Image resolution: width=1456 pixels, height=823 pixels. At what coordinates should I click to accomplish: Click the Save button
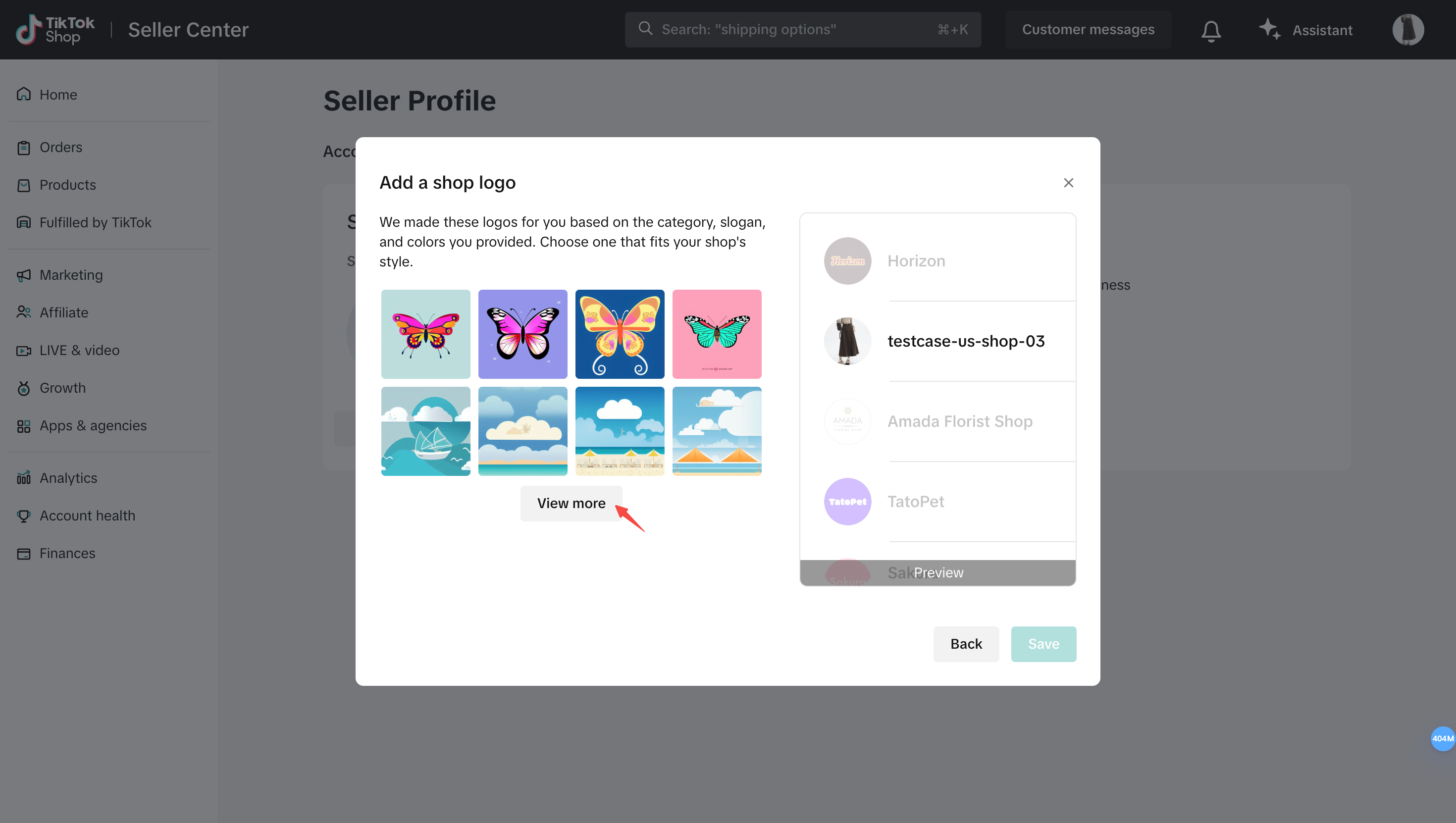[x=1043, y=644]
